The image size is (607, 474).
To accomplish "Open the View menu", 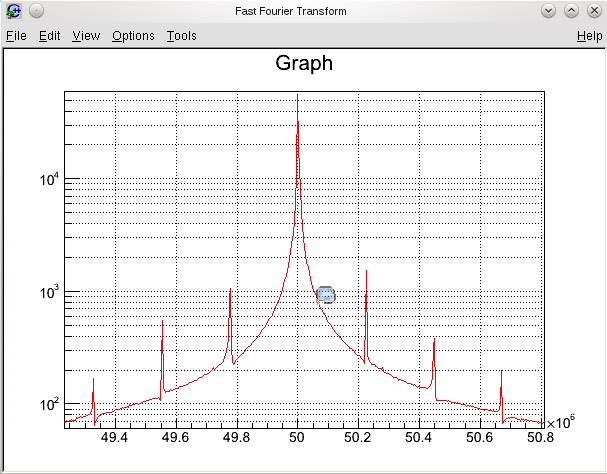I will (x=86, y=36).
